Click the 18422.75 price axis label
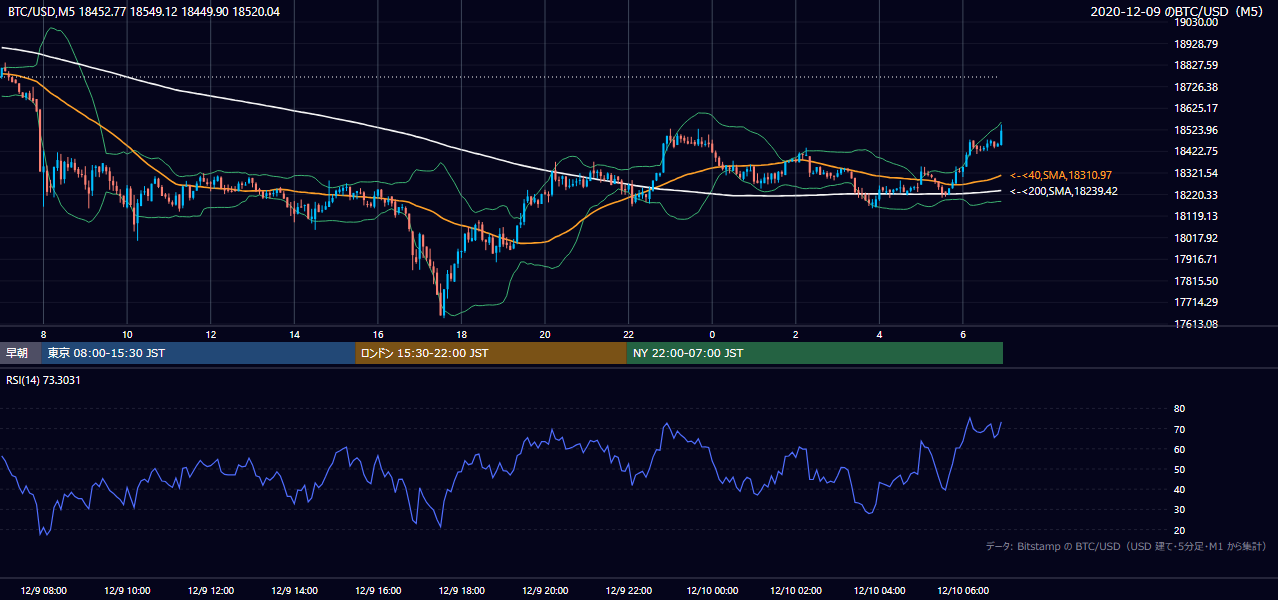The height and width of the screenshot is (600, 1278). coord(1196,151)
